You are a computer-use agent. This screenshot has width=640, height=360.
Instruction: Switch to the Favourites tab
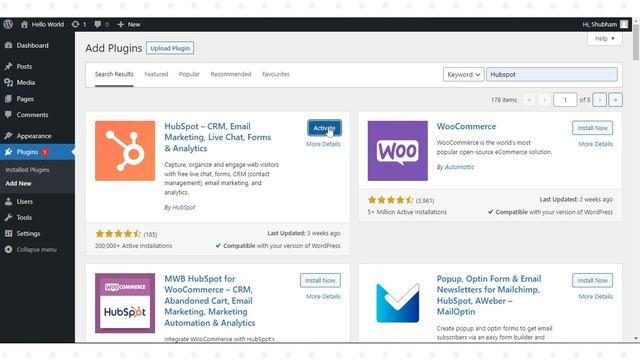[276, 74]
